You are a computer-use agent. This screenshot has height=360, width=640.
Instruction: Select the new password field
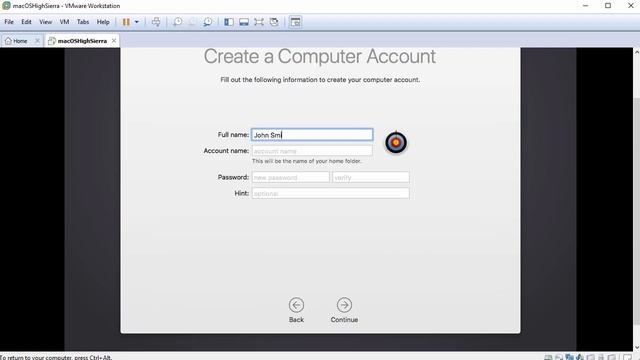click(x=290, y=177)
